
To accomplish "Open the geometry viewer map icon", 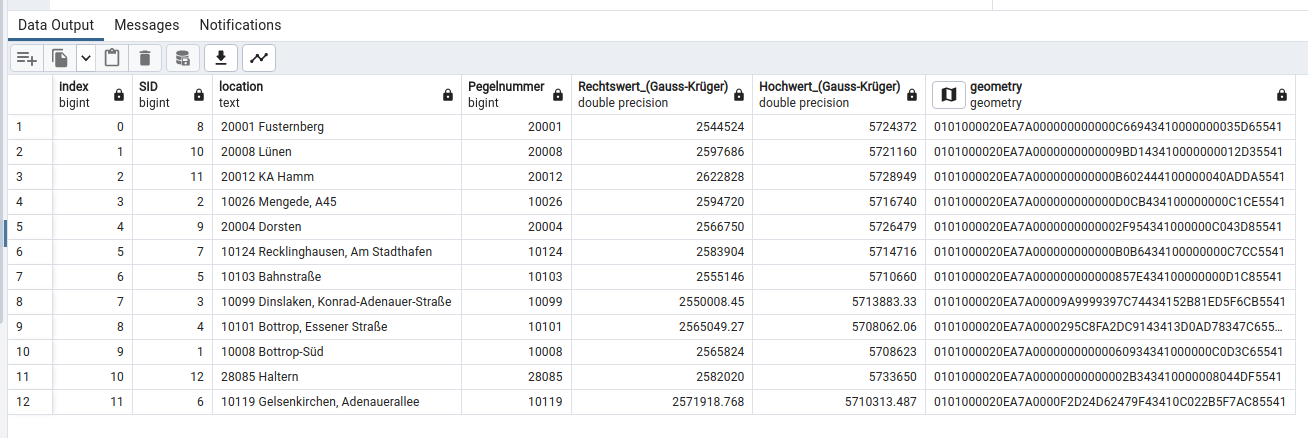I will 949,94.
